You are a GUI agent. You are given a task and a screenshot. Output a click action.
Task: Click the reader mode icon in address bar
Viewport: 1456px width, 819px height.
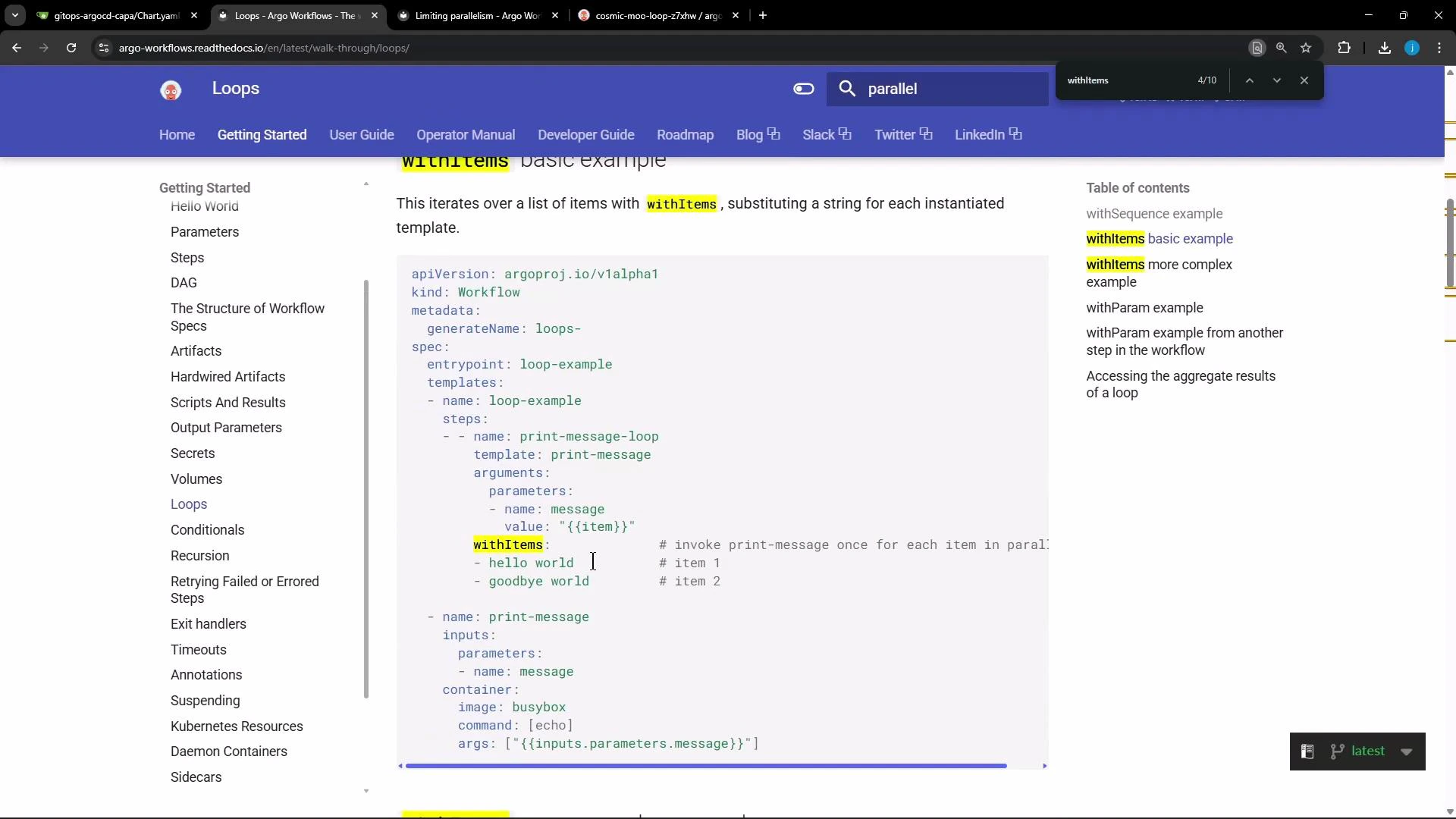point(1257,48)
